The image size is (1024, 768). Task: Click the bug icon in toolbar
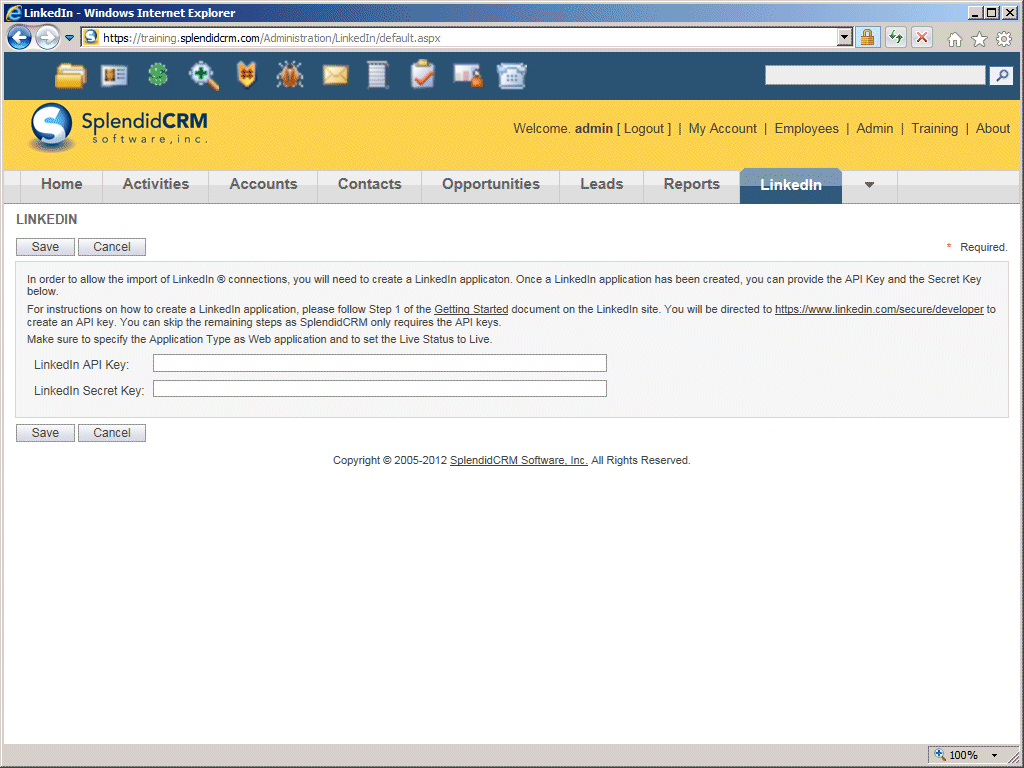tap(290, 75)
